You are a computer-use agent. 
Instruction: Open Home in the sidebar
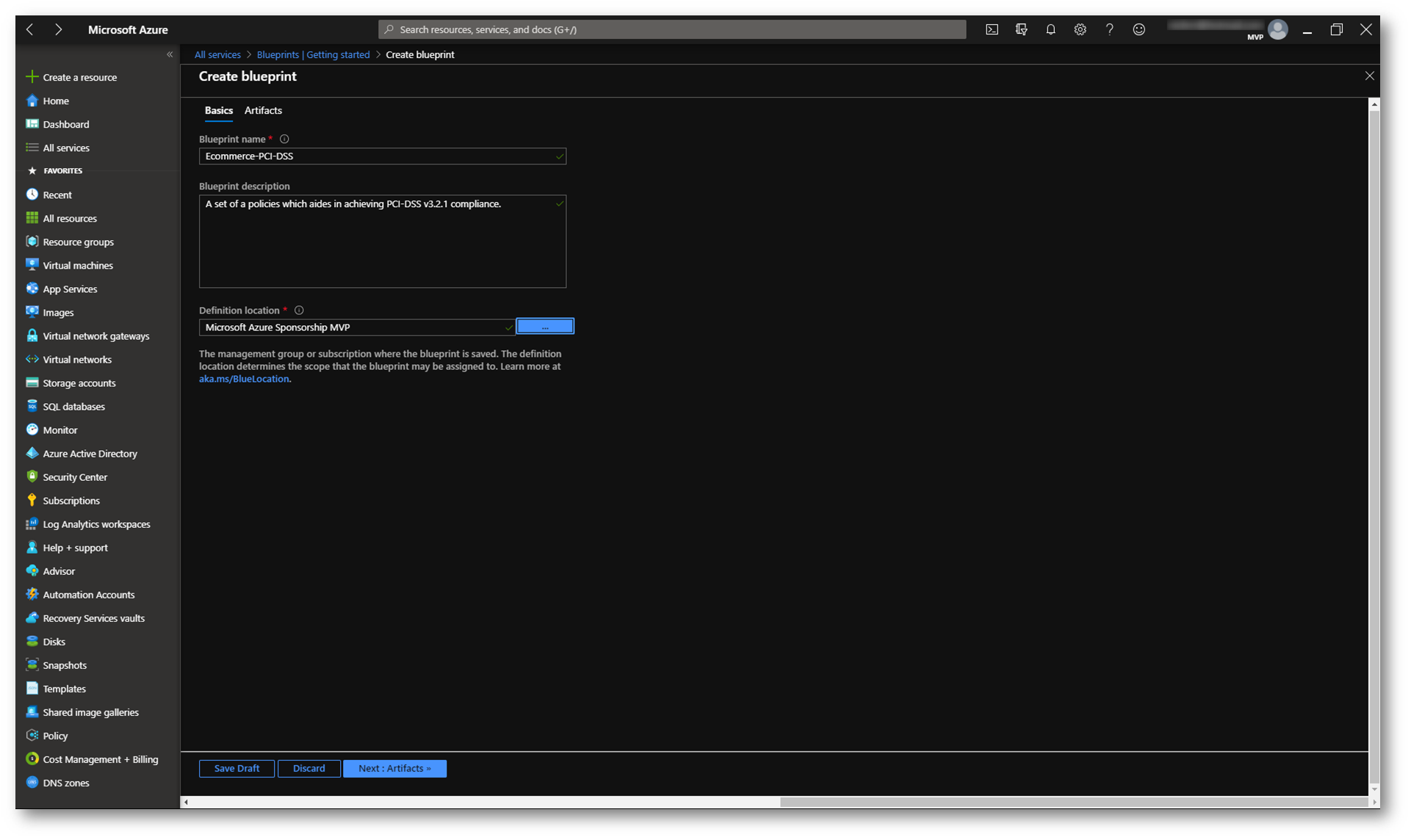[x=48, y=101]
